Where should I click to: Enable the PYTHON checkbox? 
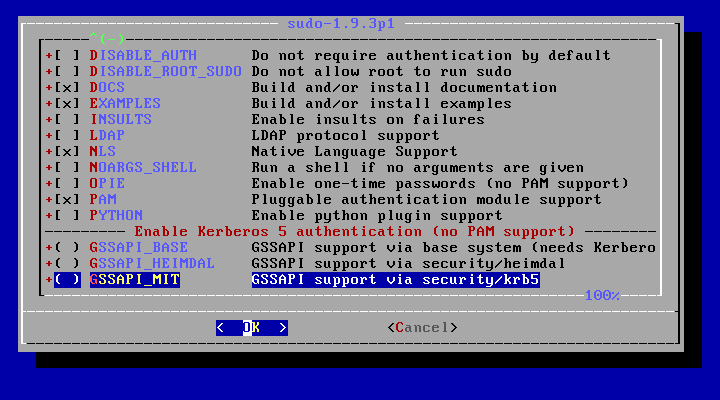point(68,215)
